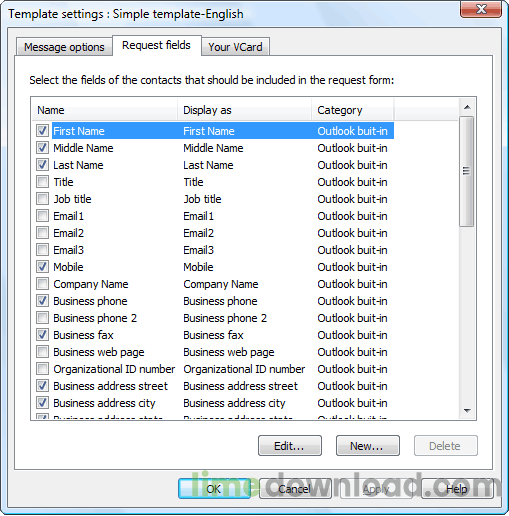Check the Job title checkbox
509x516 pixels.
(x=42, y=199)
